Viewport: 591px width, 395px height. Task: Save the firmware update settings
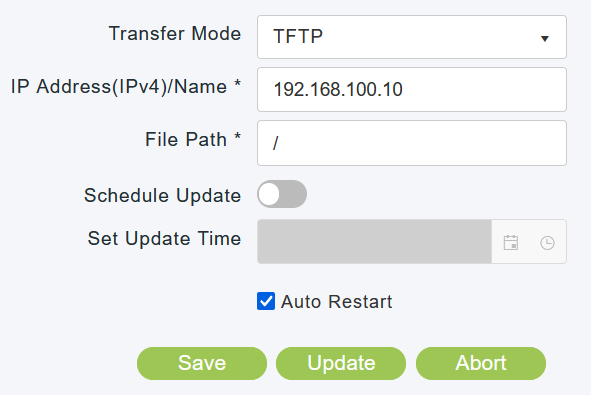pyautogui.click(x=202, y=363)
